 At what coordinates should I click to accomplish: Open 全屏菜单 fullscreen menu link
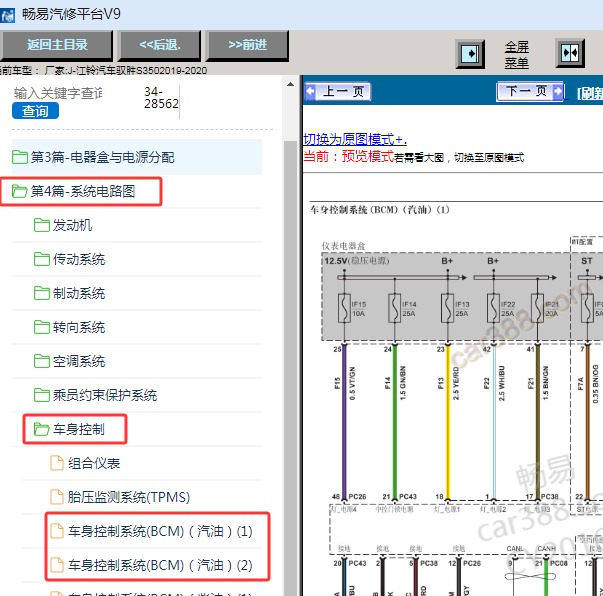pyautogui.click(x=516, y=54)
